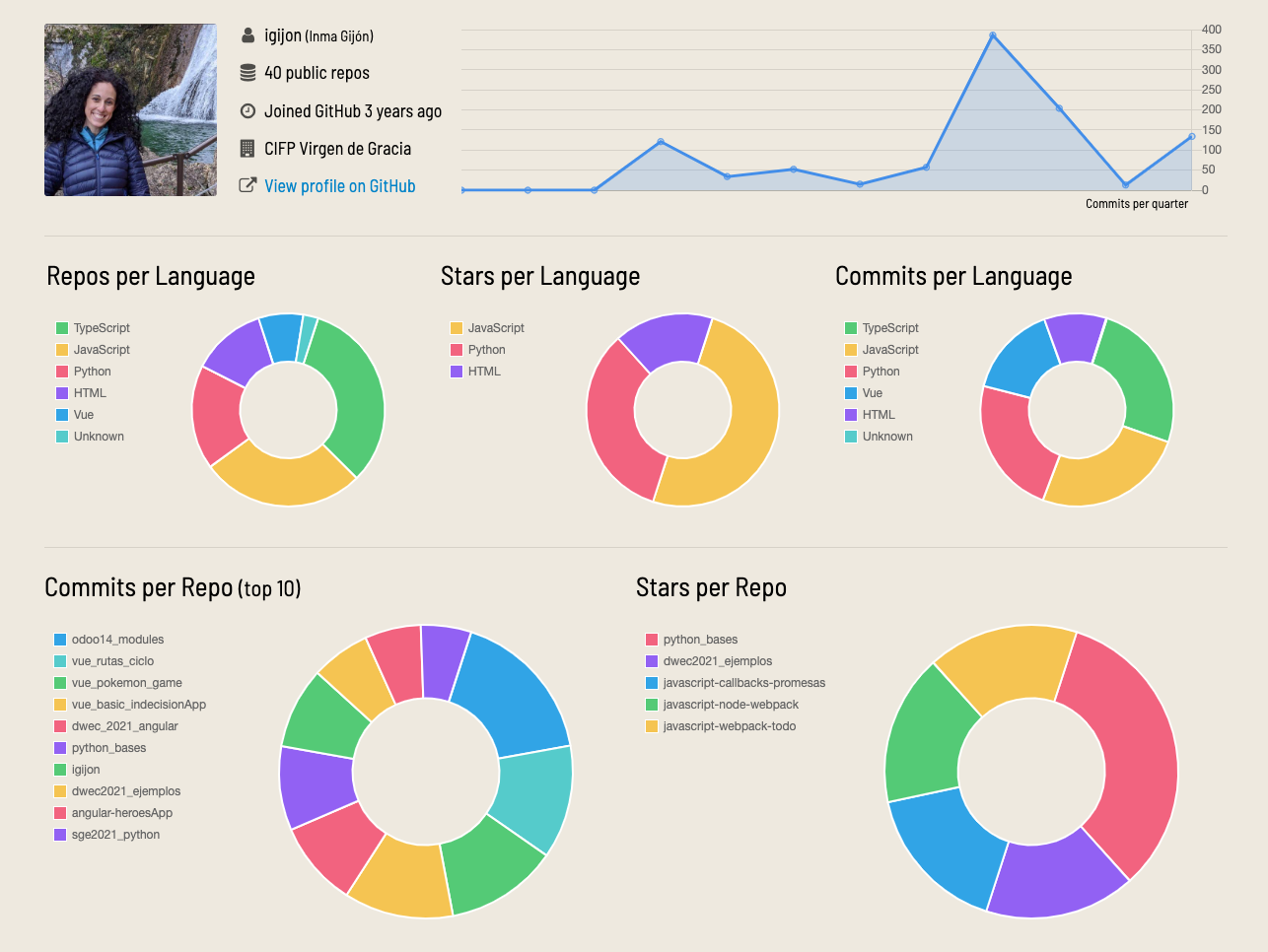Open the View profile on GitHub link
This screenshot has height=952, width=1268.
pyautogui.click(x=338, y=185)
